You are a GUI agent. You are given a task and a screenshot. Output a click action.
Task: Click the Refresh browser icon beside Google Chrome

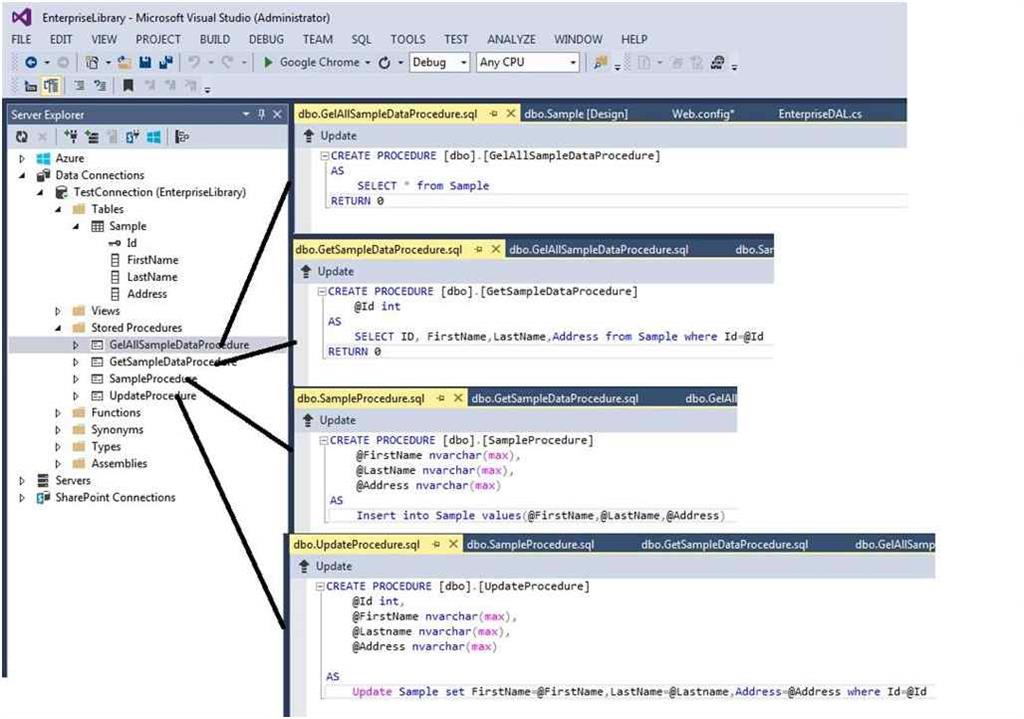(x=385, y=62)
